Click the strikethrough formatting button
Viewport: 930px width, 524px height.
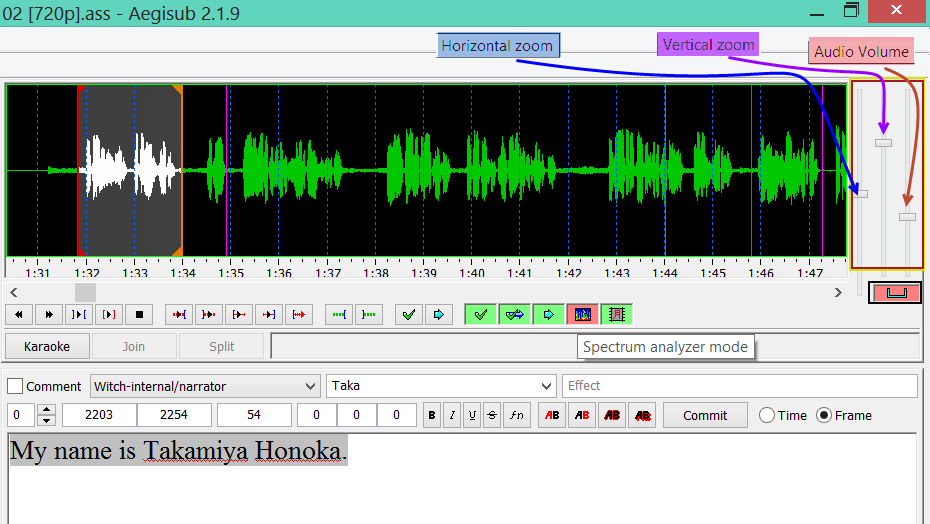tap(491, 416)
